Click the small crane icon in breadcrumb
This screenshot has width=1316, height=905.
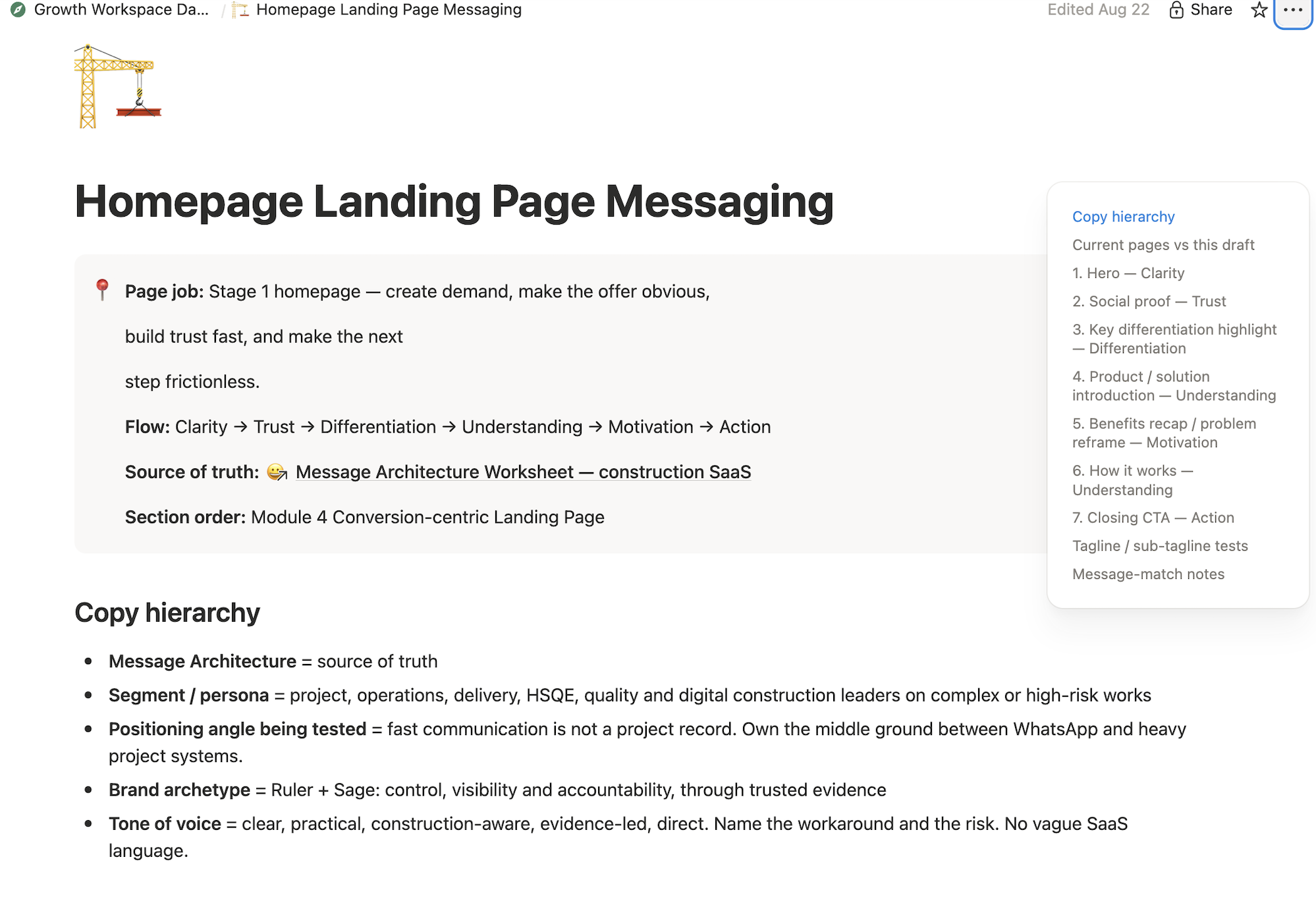pyautogui.click(x=240, y=10)
